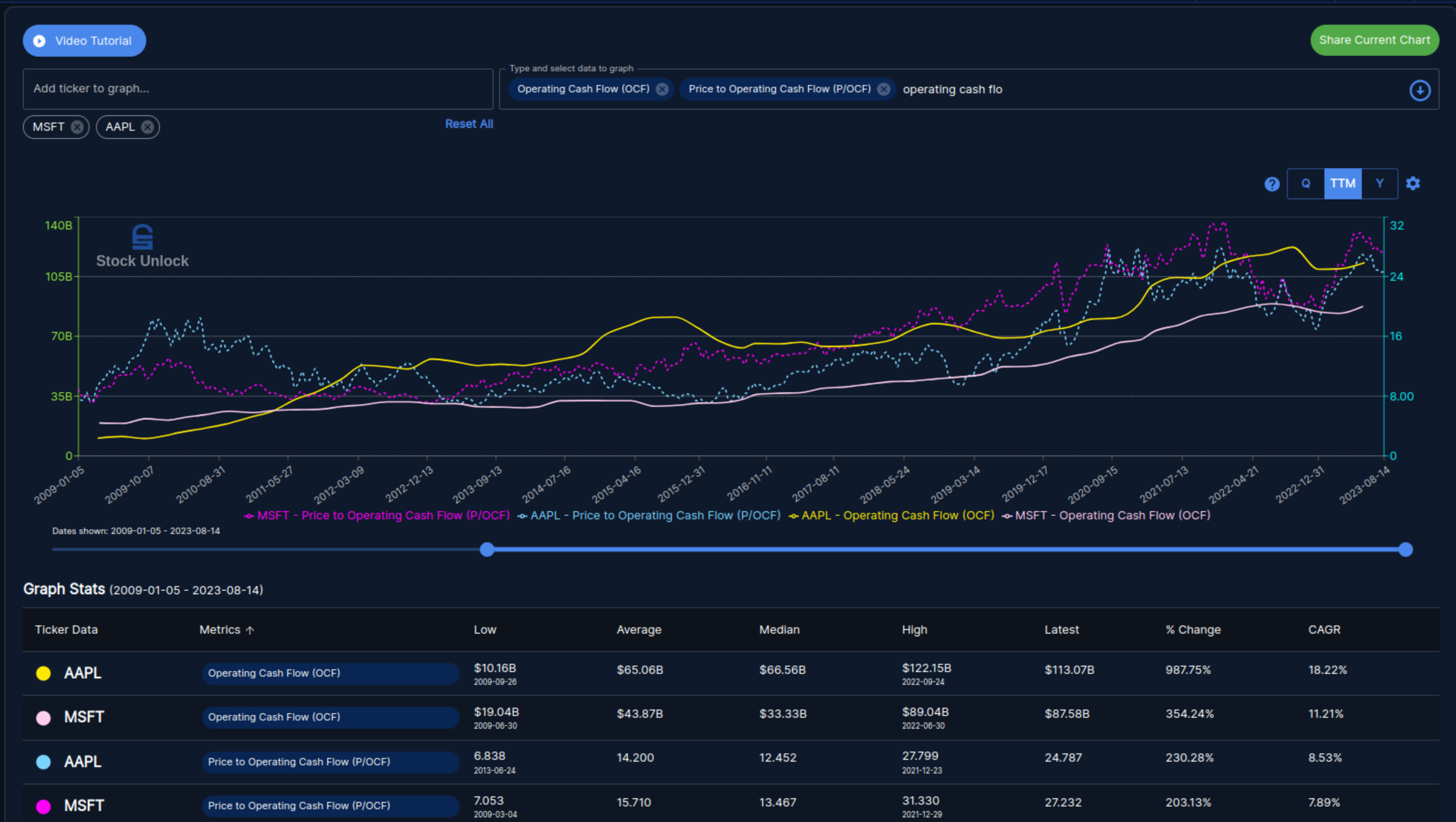
Task: Click the Add ticker to graph field
Action: coord(258,89)
